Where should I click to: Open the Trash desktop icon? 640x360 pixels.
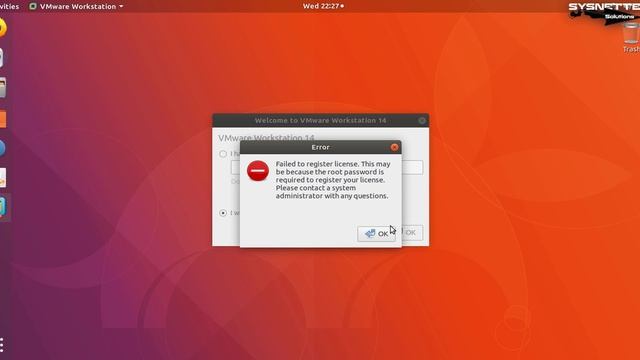point(631,38)
